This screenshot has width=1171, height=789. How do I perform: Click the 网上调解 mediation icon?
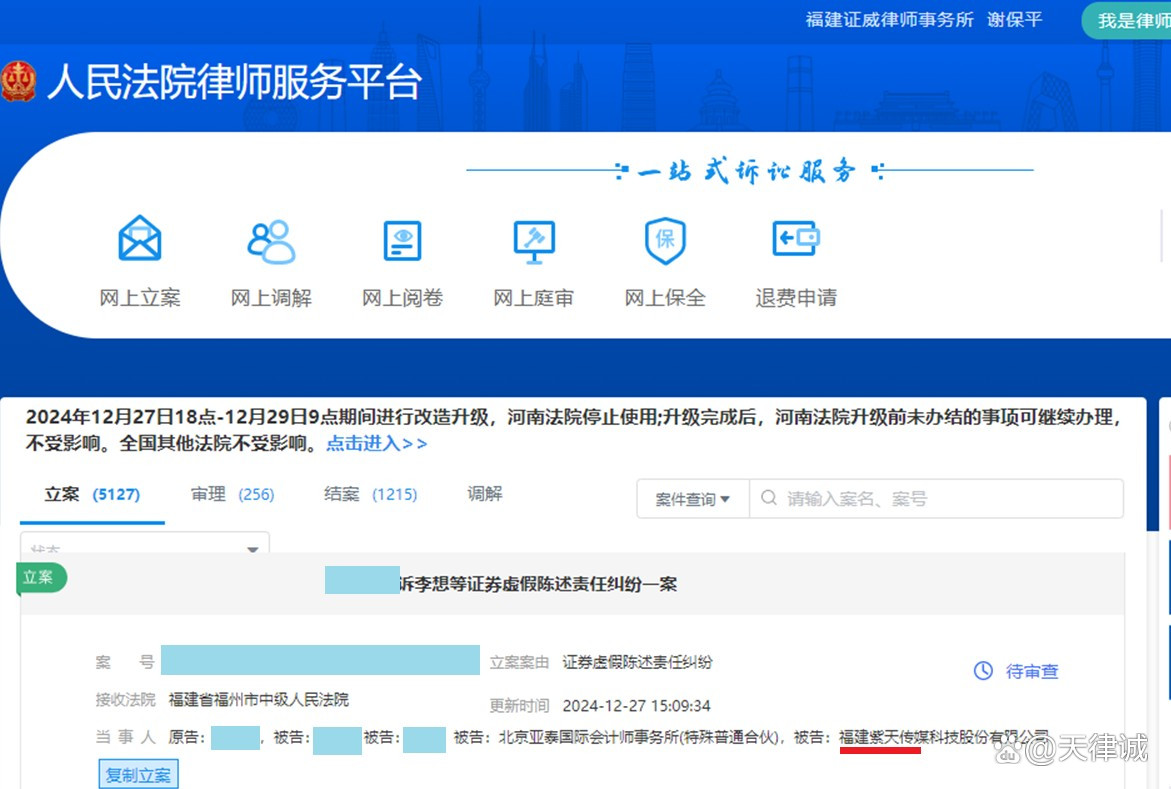[x=271, y=241]
